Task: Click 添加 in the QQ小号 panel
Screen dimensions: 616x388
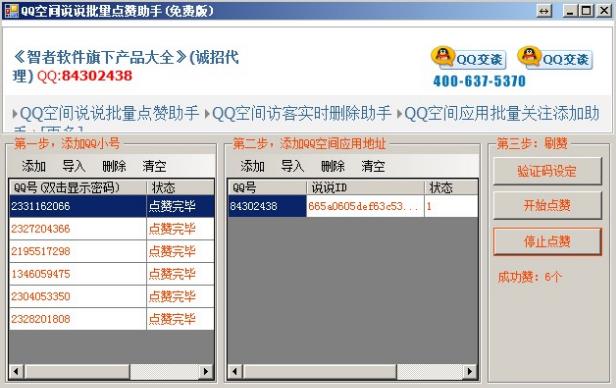Action: point(34,166)
